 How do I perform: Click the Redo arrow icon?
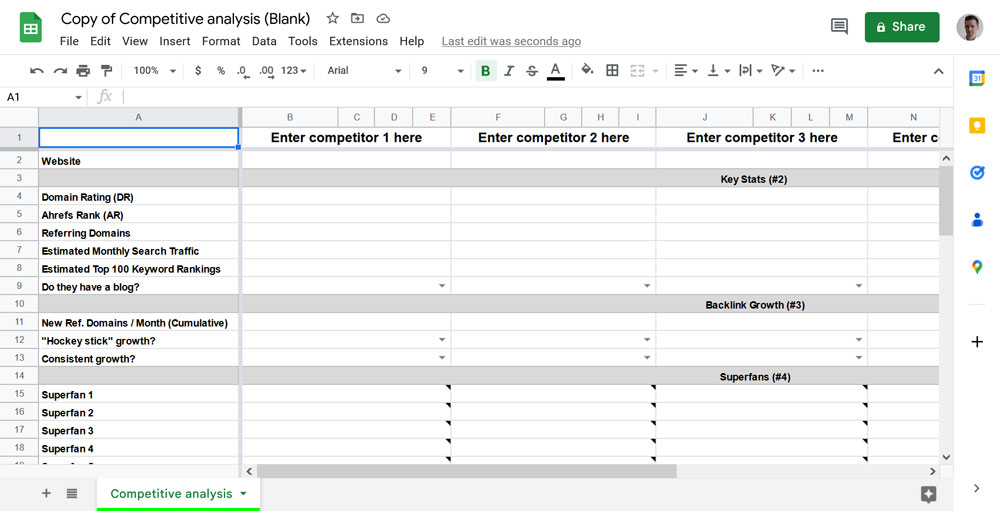tap(60, 71)
